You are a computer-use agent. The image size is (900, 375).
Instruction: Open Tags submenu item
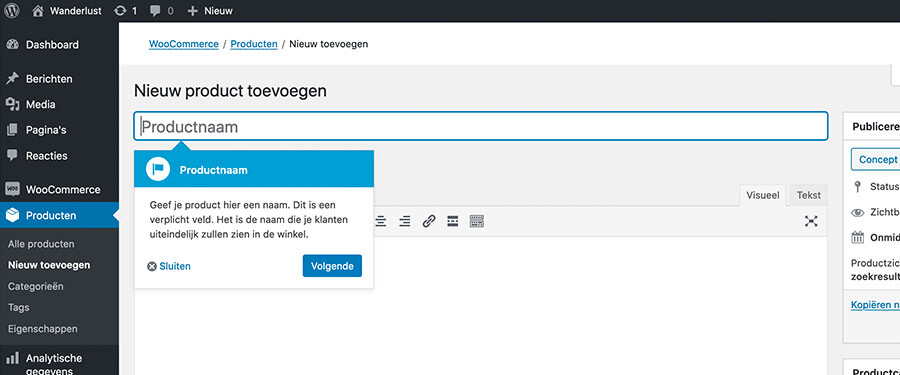pyautogui.click(x=18, y=308)
